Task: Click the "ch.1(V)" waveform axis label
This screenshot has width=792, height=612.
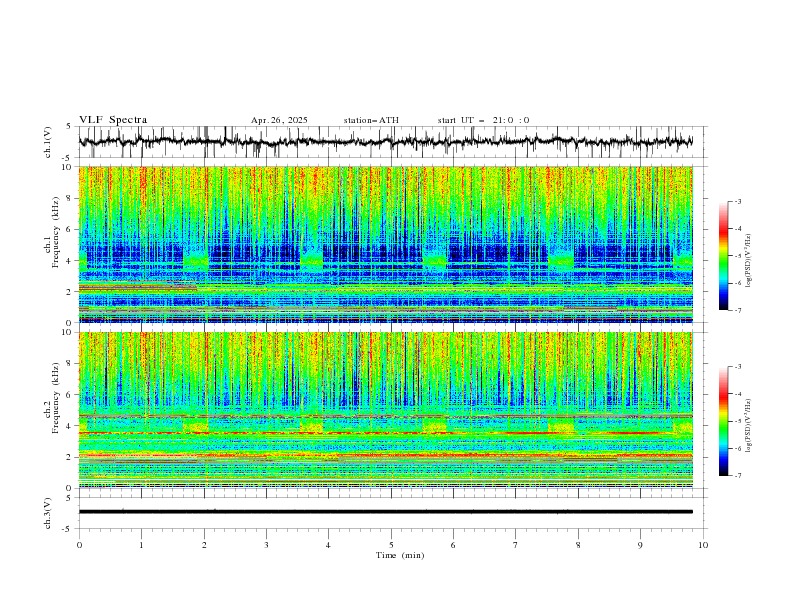Action: pyautogui.click(x=48, y=142)
